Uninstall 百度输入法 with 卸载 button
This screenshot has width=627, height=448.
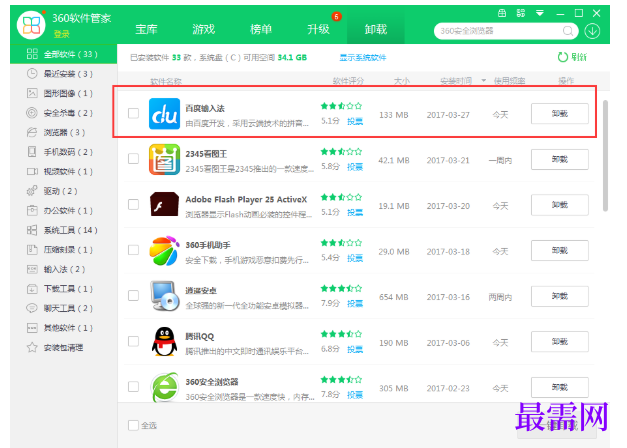click(559, 114)
